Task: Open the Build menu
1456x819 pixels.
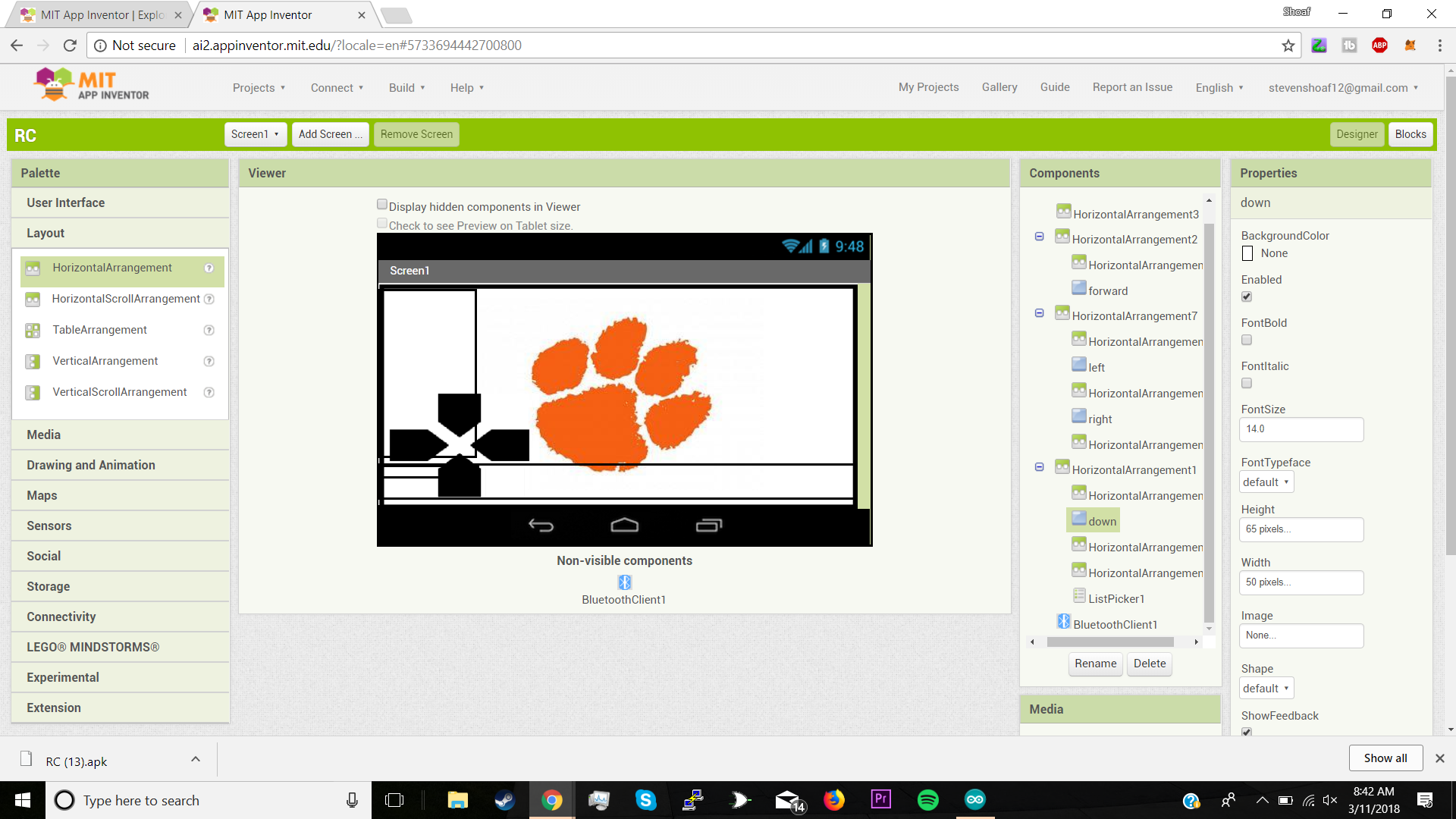Action: [406, 88]
